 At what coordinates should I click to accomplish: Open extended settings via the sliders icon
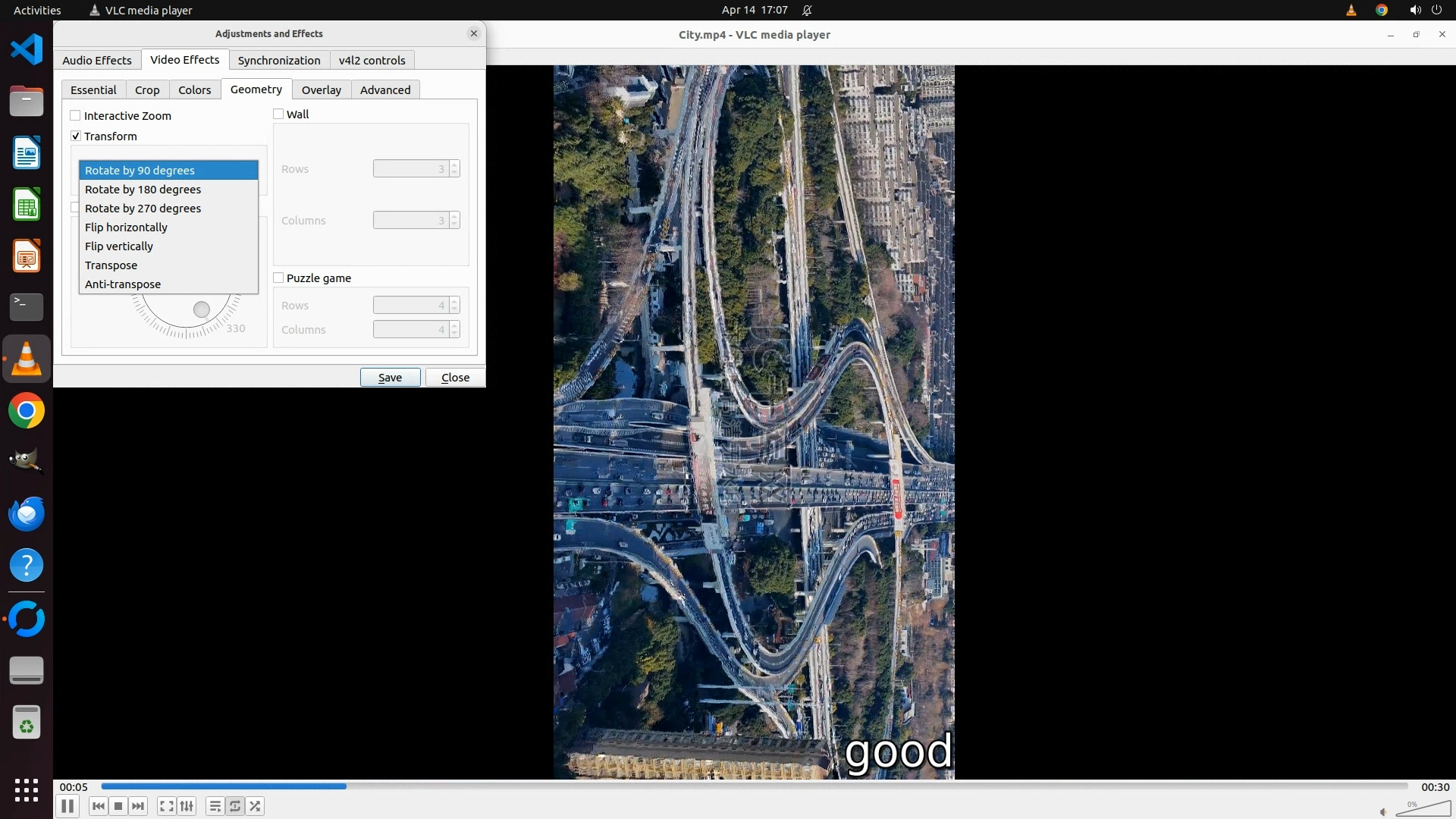click(x=187, y=806)
